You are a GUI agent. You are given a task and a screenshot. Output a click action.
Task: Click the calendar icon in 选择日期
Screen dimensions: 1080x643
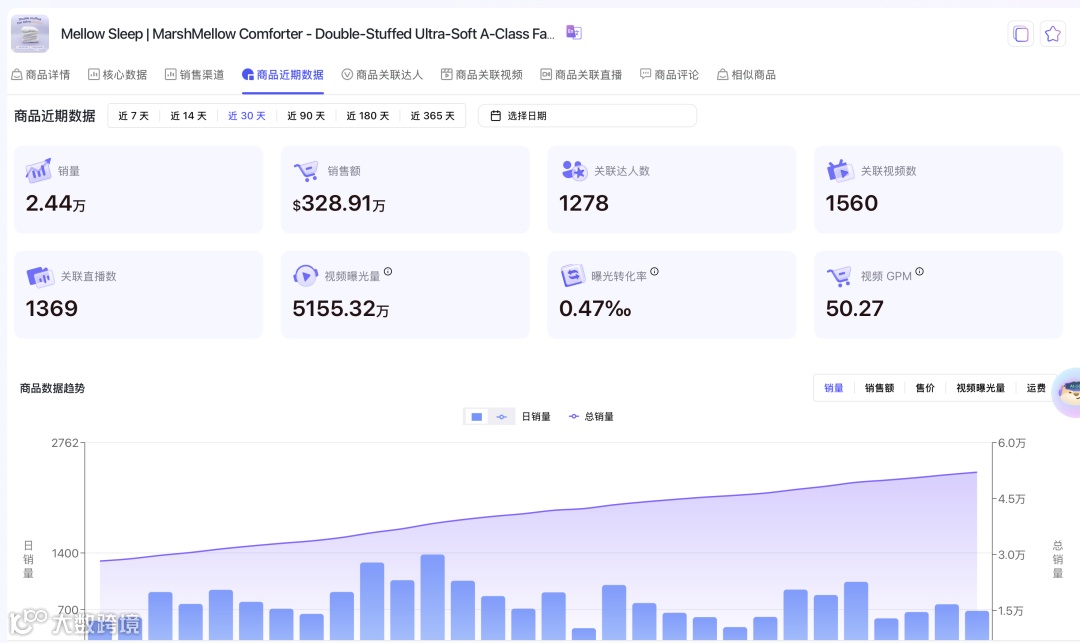point(495,116)
